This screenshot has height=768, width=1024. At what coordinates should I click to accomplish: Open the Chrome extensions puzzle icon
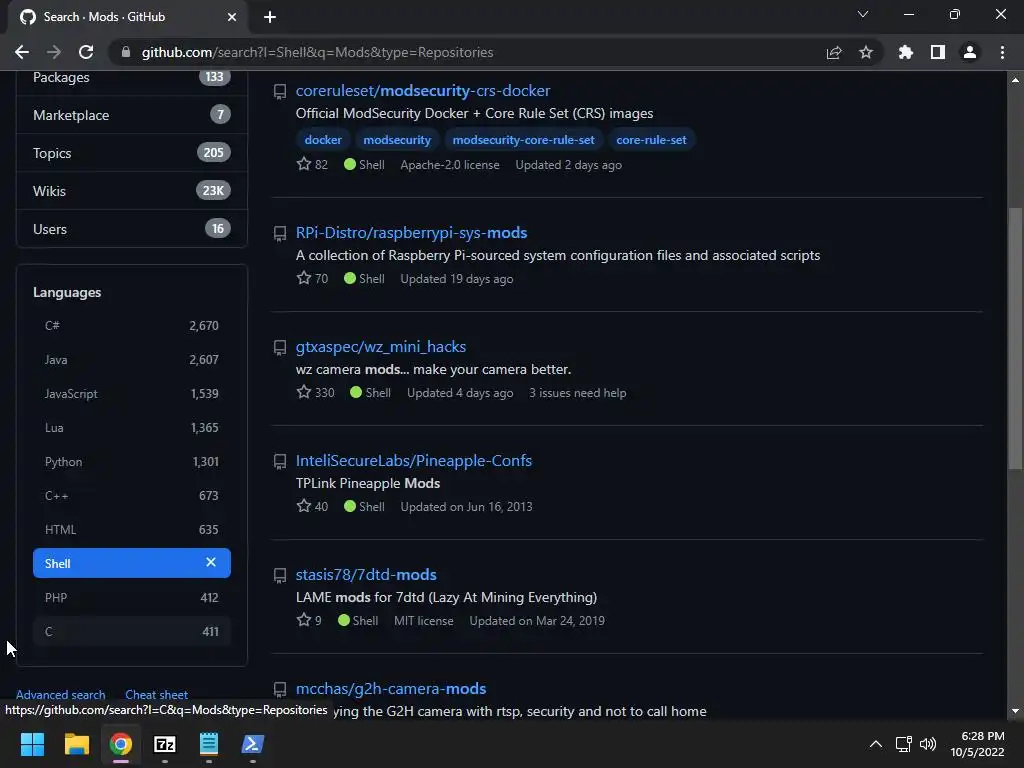pyautogui.click(x=906, y=52)
